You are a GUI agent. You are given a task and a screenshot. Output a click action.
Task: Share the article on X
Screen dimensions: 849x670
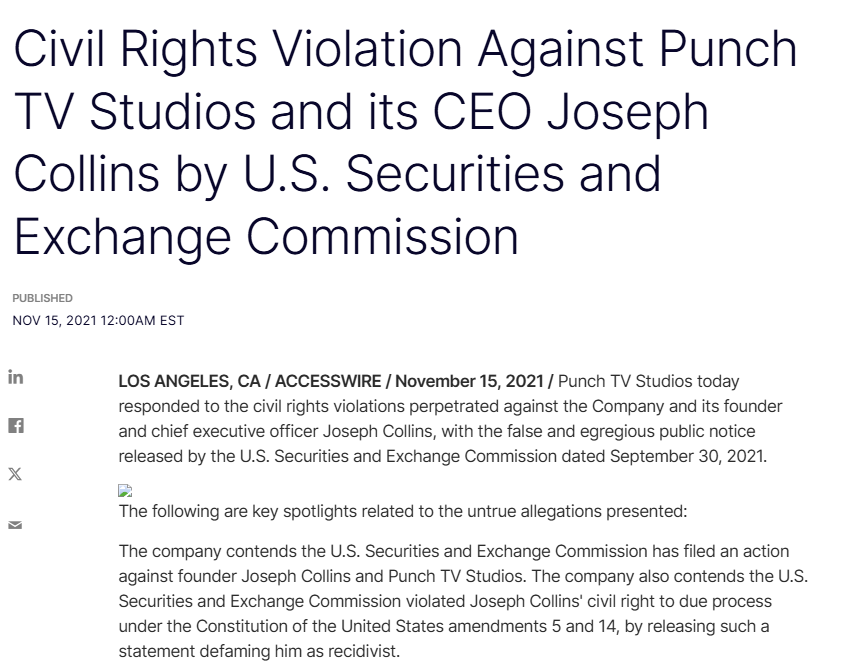tap(15, 475)
